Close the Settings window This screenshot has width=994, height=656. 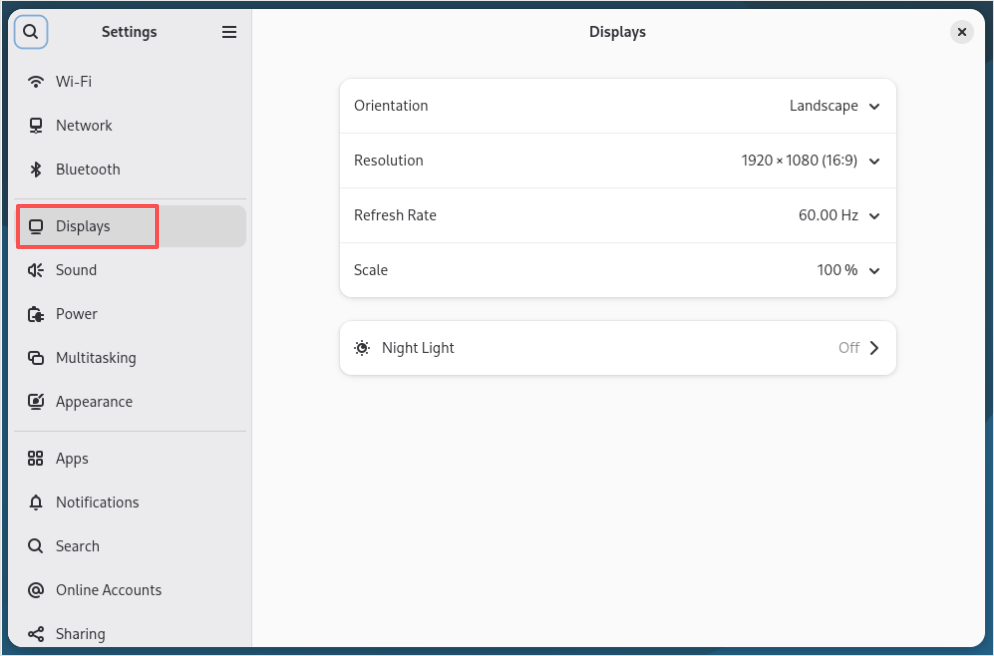(961, 32)
